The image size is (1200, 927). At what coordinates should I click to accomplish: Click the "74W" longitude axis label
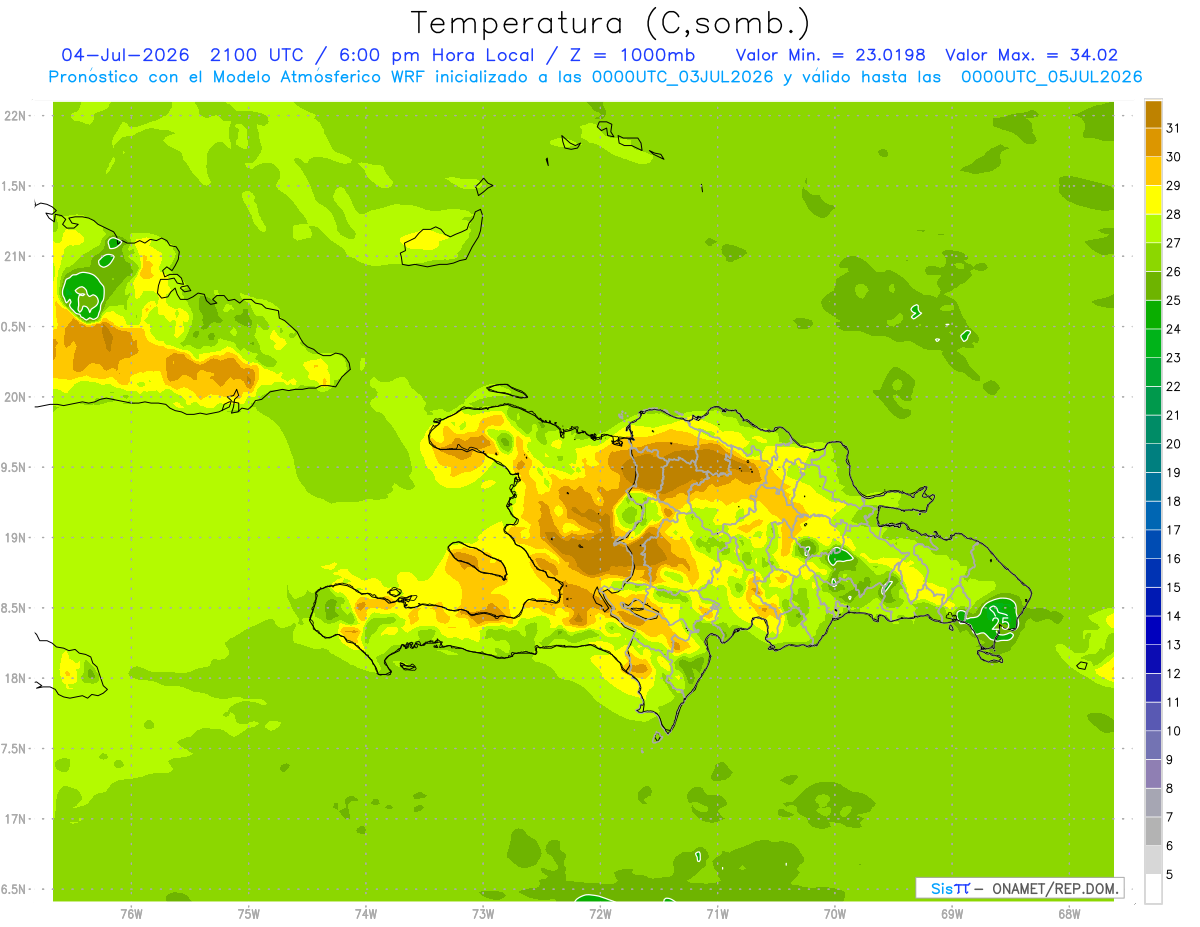tap(366, 914)
